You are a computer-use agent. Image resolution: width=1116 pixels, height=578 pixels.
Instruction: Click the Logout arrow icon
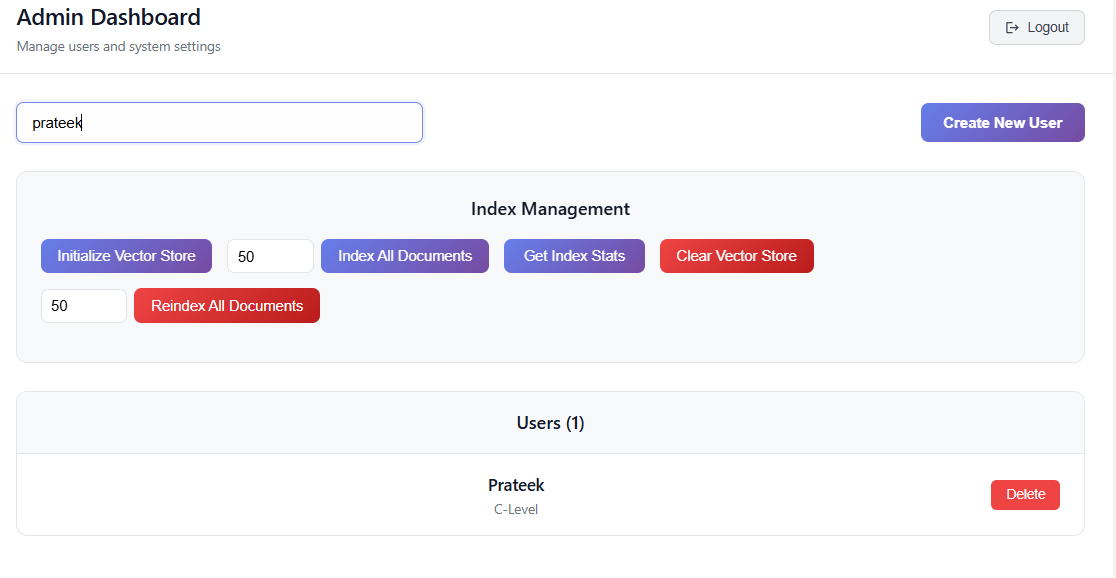pyautogui.click(x=1011, y=28)
